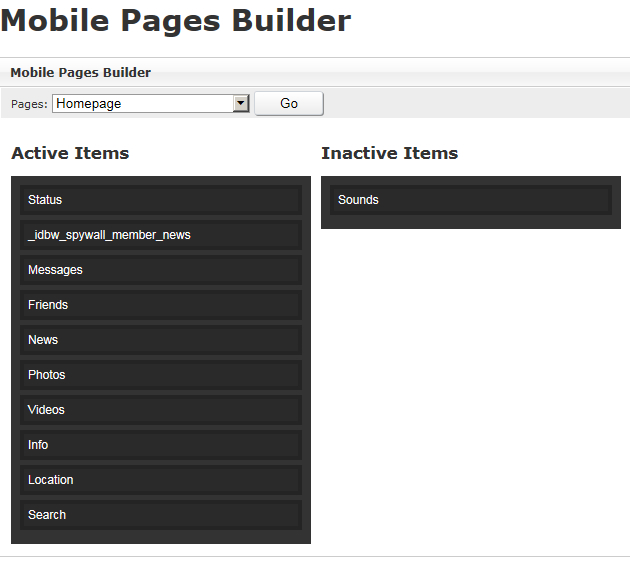Click the Active Items heading
The height and width of the screenshot is (562, 630).
(x=70, y=153)
